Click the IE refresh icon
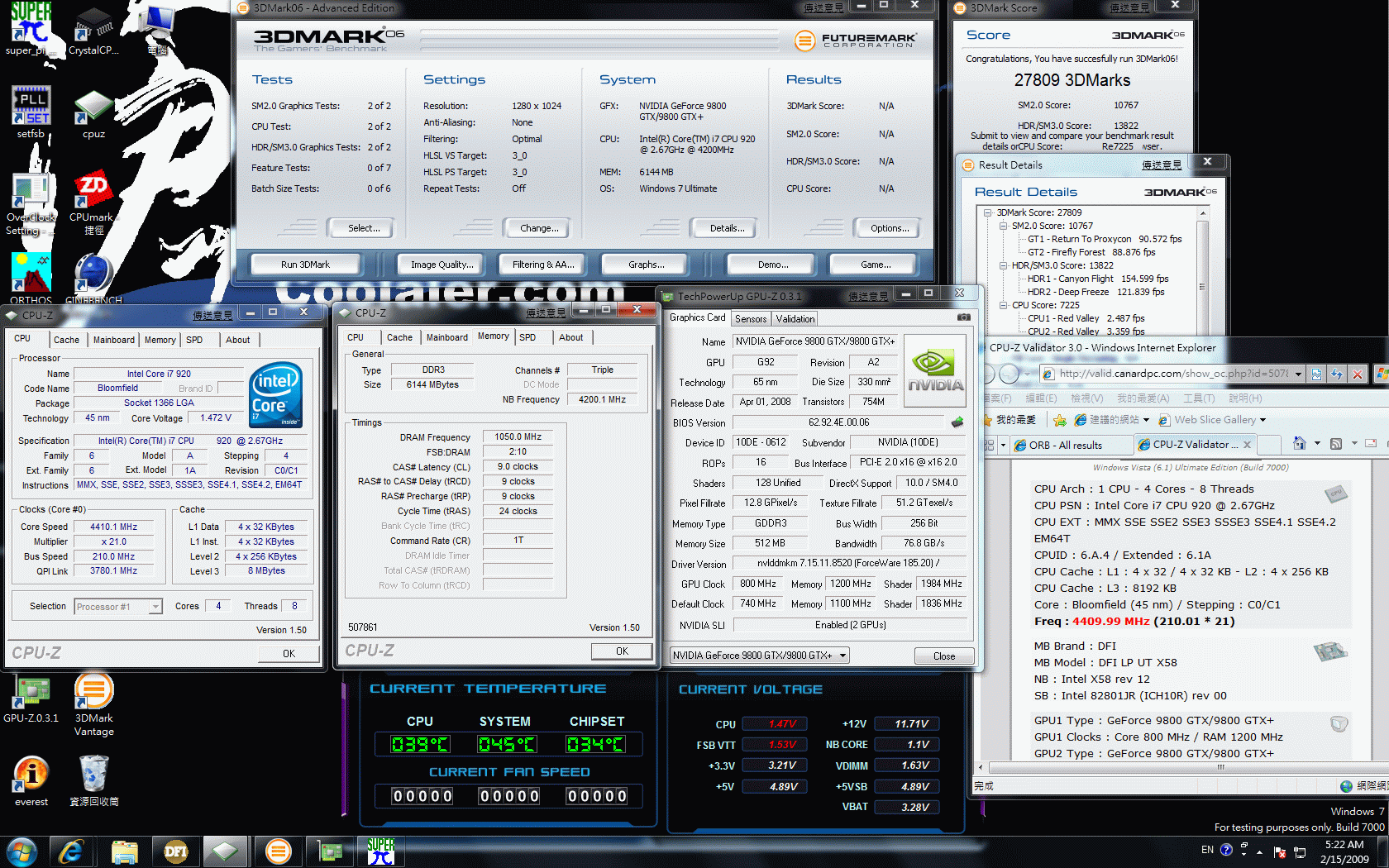Image resolution: width=1389 pixels, height=868 pixels. 1337,374
